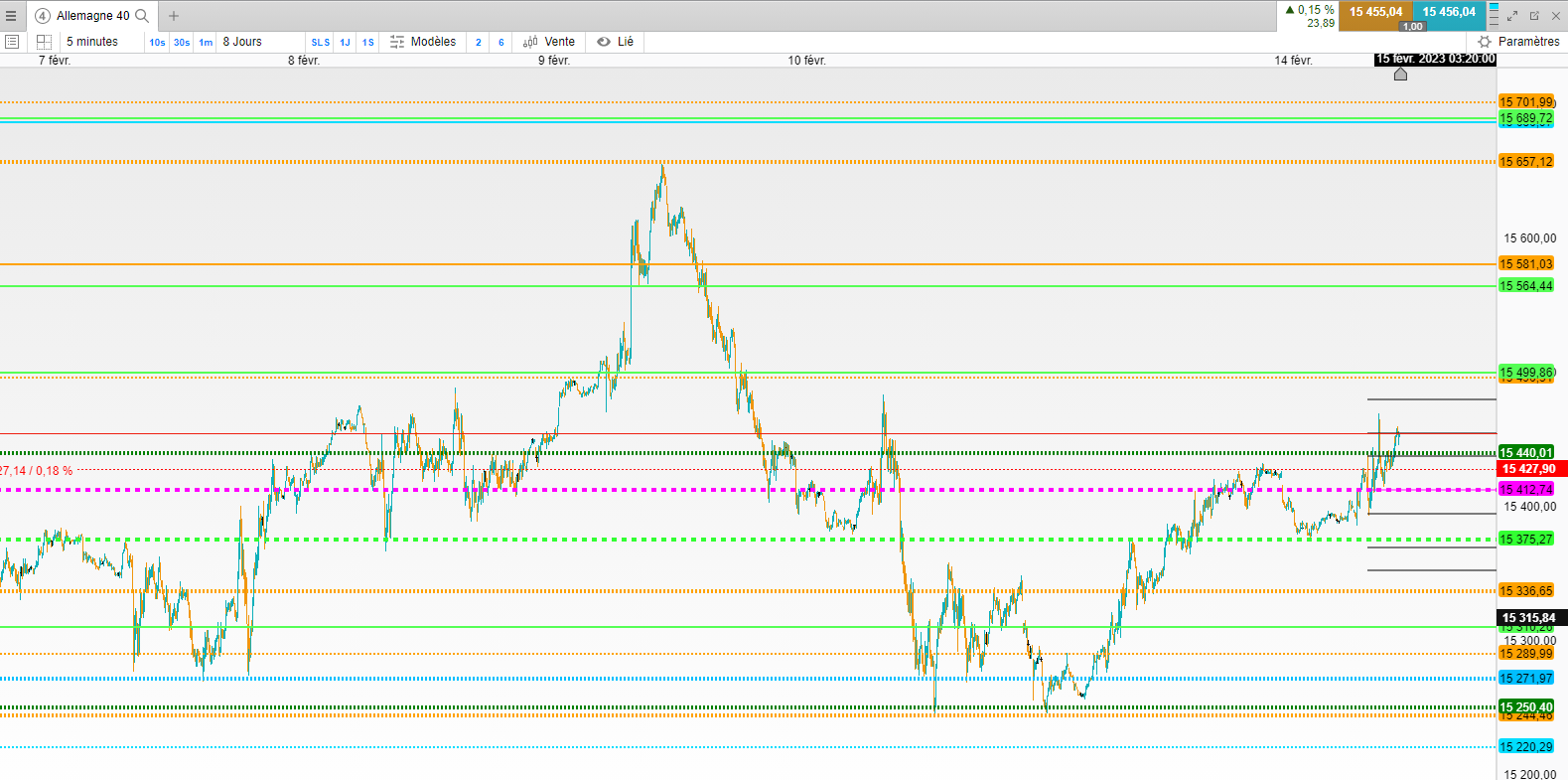1568x780 pixels.
Task: Open the hamburger main menu
Action: pos(11,16)
